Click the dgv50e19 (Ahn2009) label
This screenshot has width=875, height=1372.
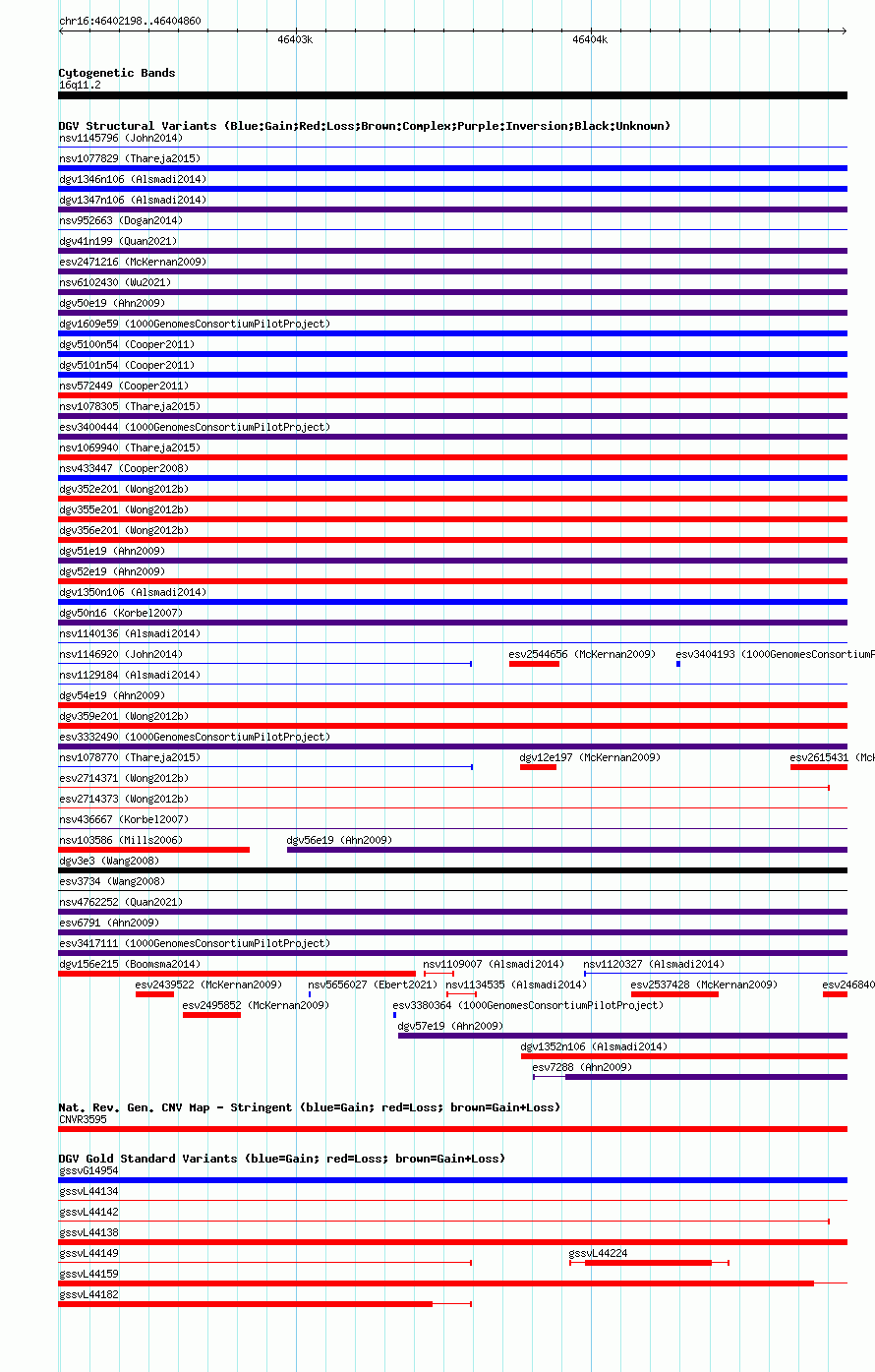112,303
